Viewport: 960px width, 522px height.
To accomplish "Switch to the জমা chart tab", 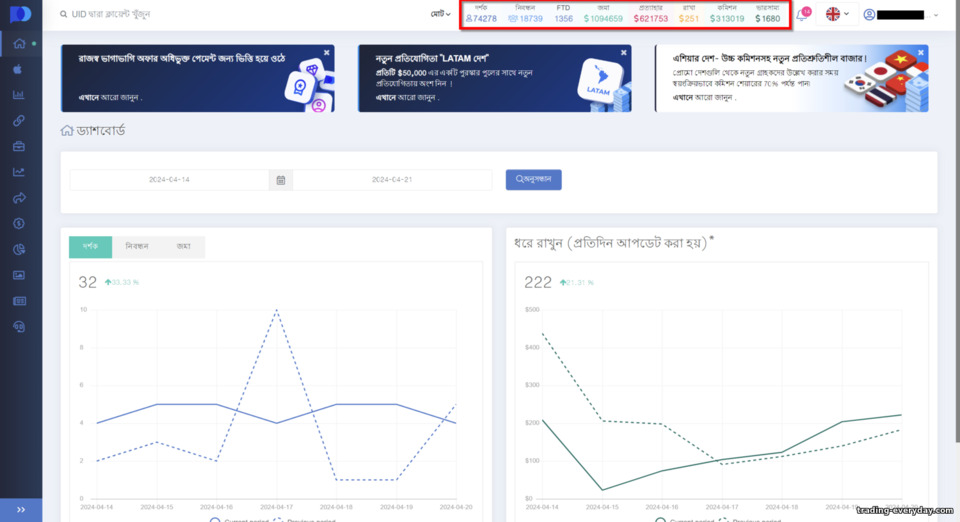I will 183,247.
